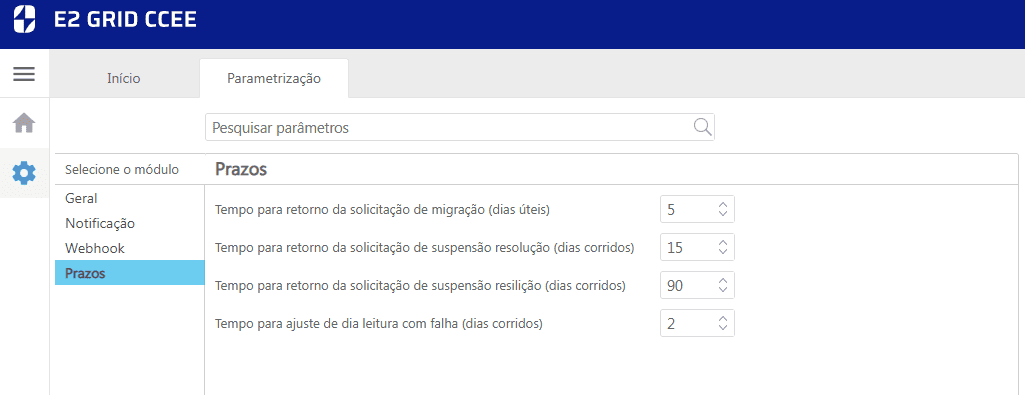The height and width of the screenshot is (395, 1025).
Task: Go to the home icon in sidebar
Action: click(24, 123)
